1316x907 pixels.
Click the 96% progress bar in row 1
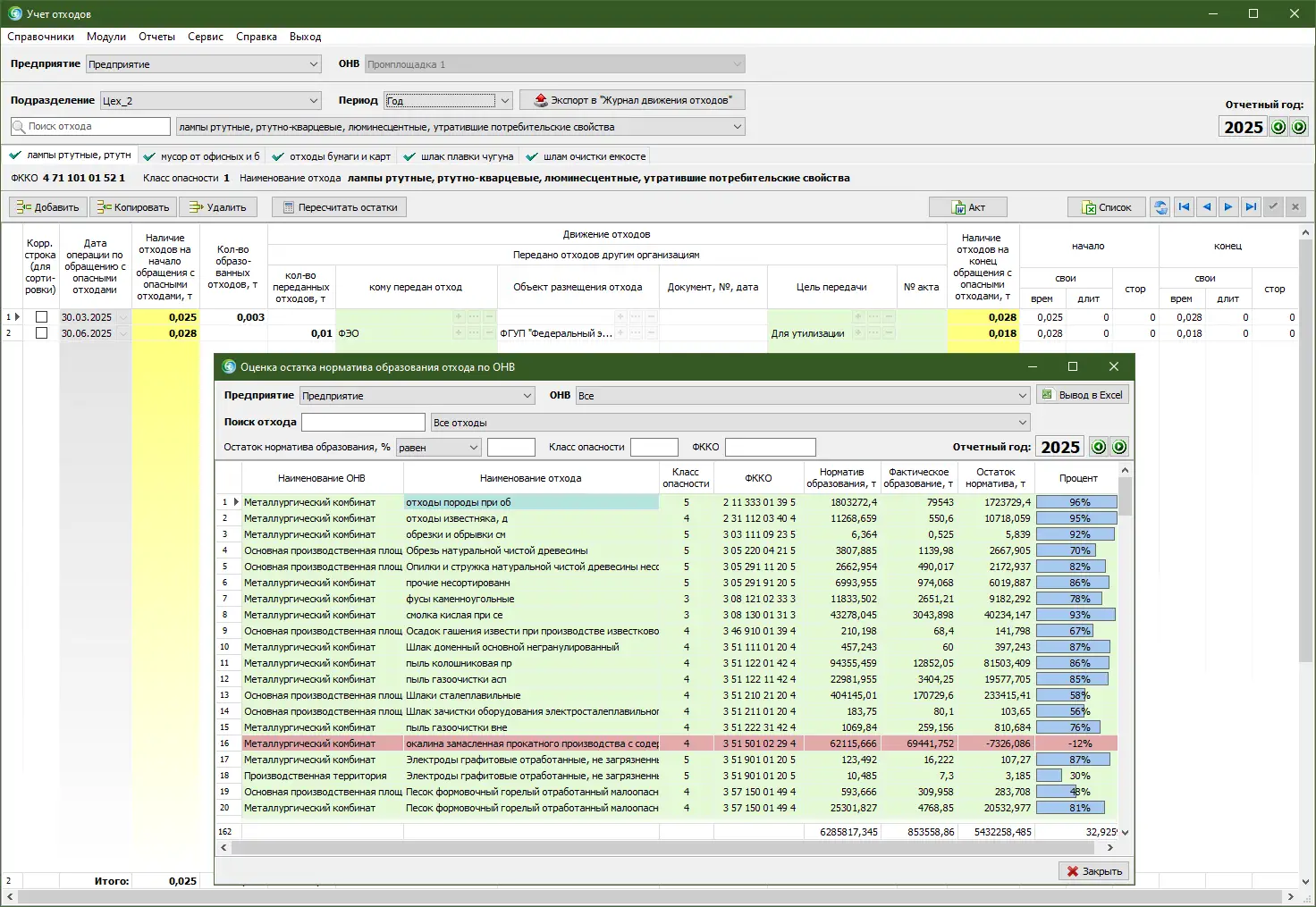click(x=1078, y=502)
